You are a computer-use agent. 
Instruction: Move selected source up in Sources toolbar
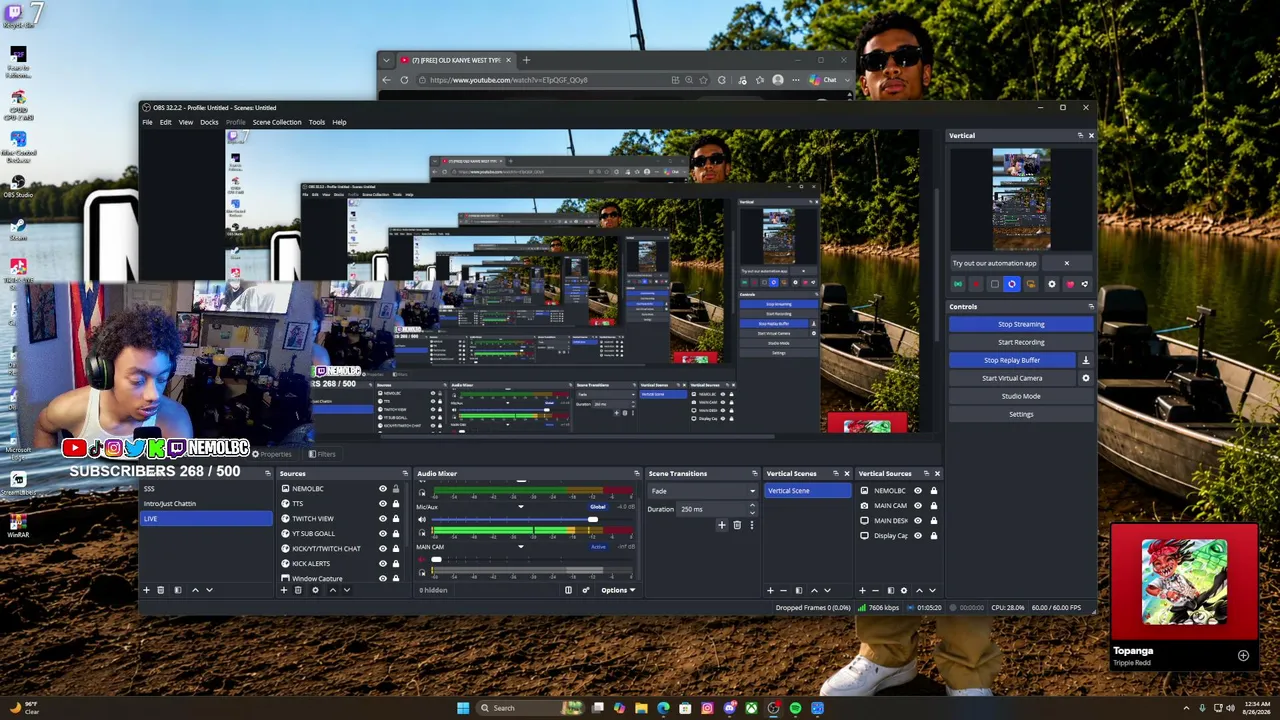click(333, 590)
